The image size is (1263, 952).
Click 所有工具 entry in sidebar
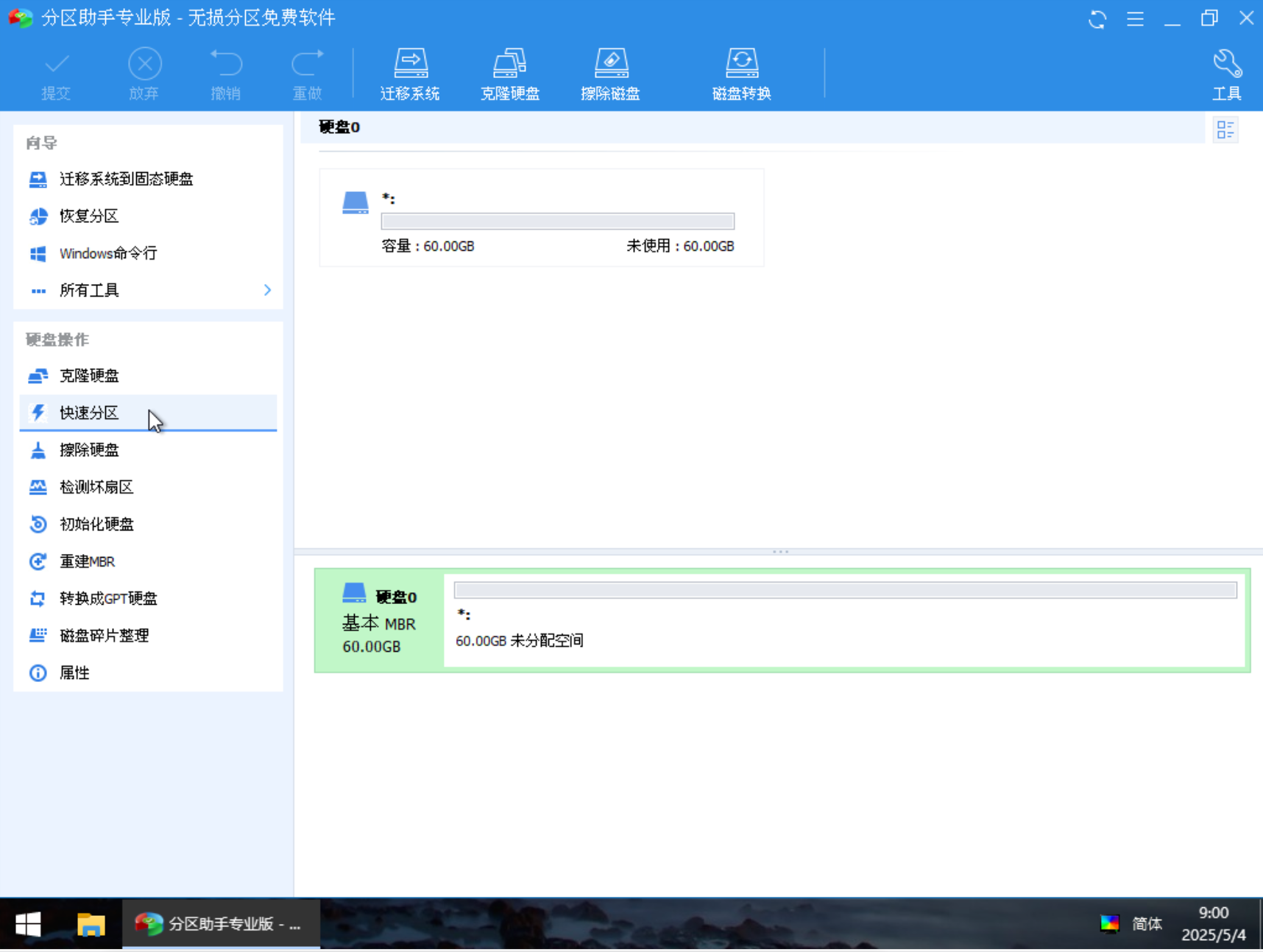point(148,290)
